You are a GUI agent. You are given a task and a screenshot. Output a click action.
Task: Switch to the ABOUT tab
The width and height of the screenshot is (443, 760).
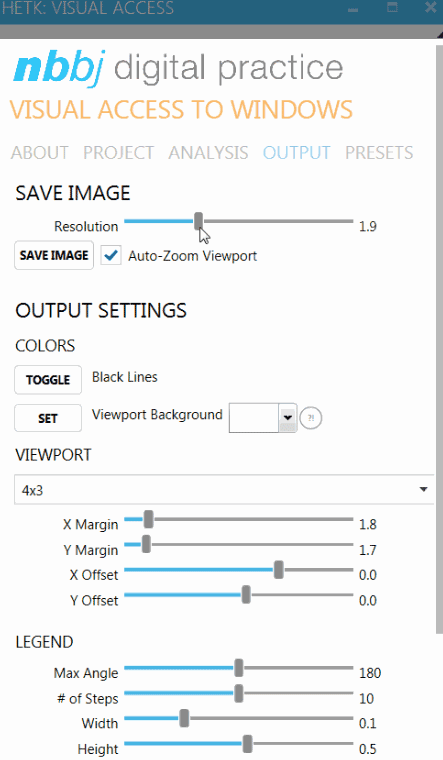[x=40, y=153]
